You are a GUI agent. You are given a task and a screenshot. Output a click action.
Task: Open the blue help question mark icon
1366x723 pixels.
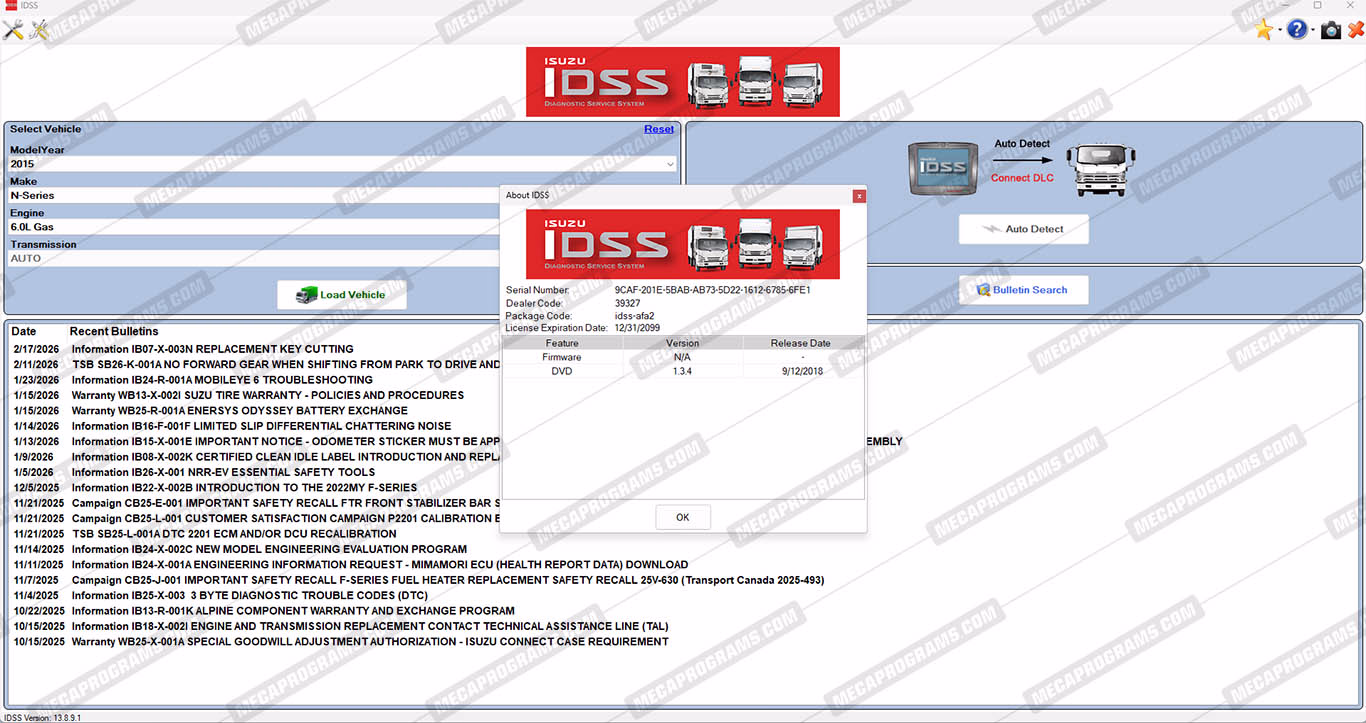tap(1297, 30)
